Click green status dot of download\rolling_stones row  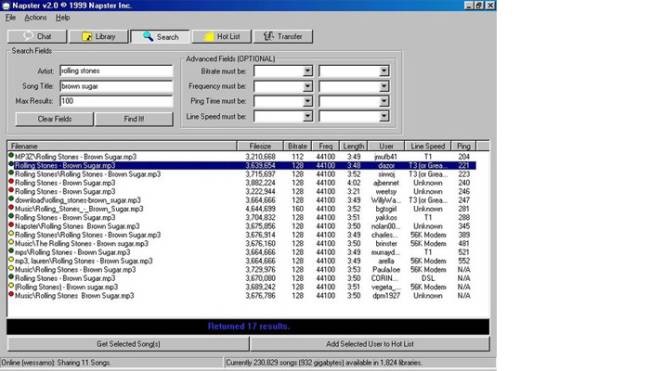[11, 199]
